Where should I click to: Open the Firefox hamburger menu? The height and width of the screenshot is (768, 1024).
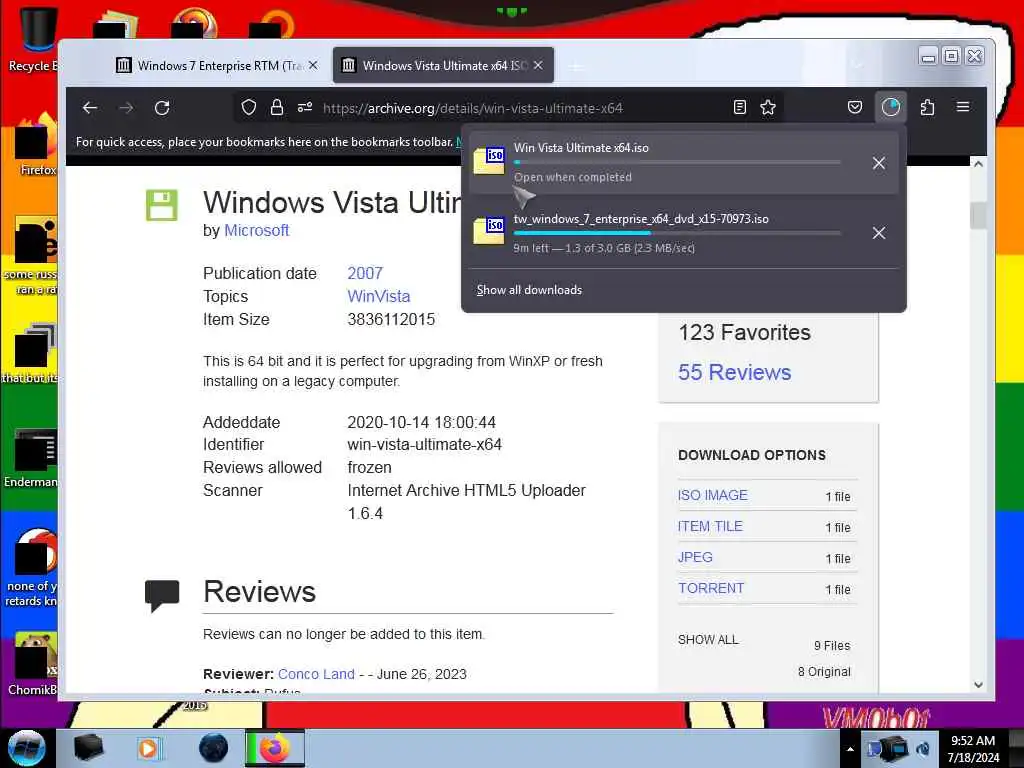tap(963, 106)
